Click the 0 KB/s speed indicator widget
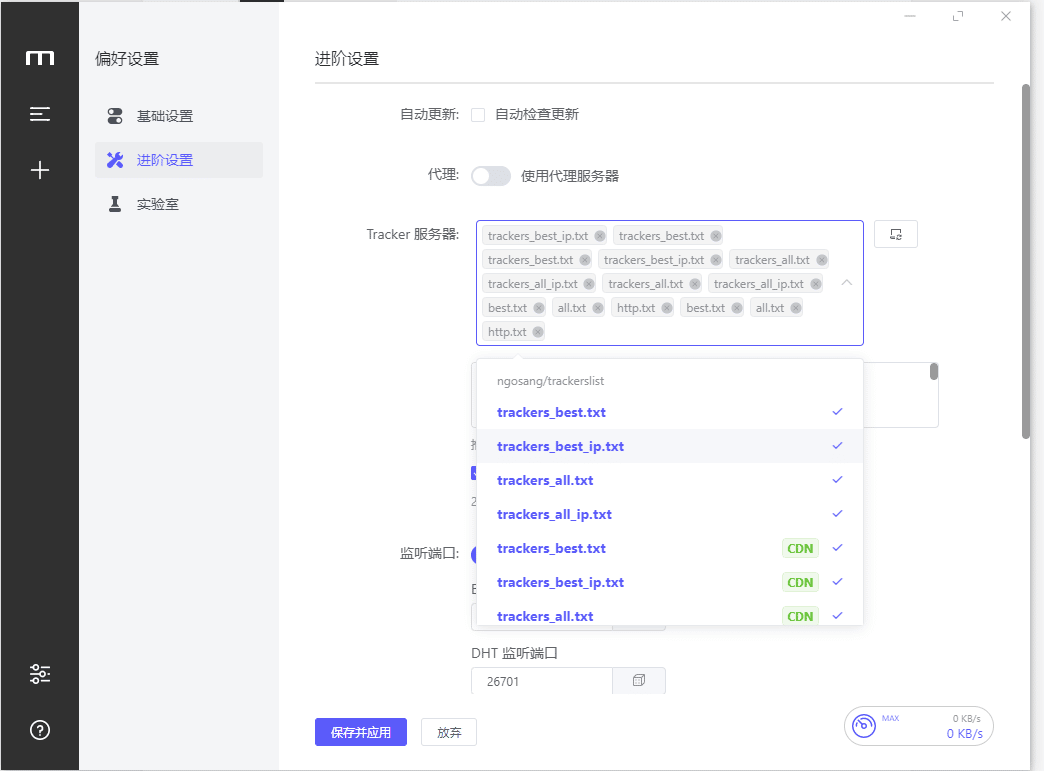1044x771 pixels. [919, 726]
